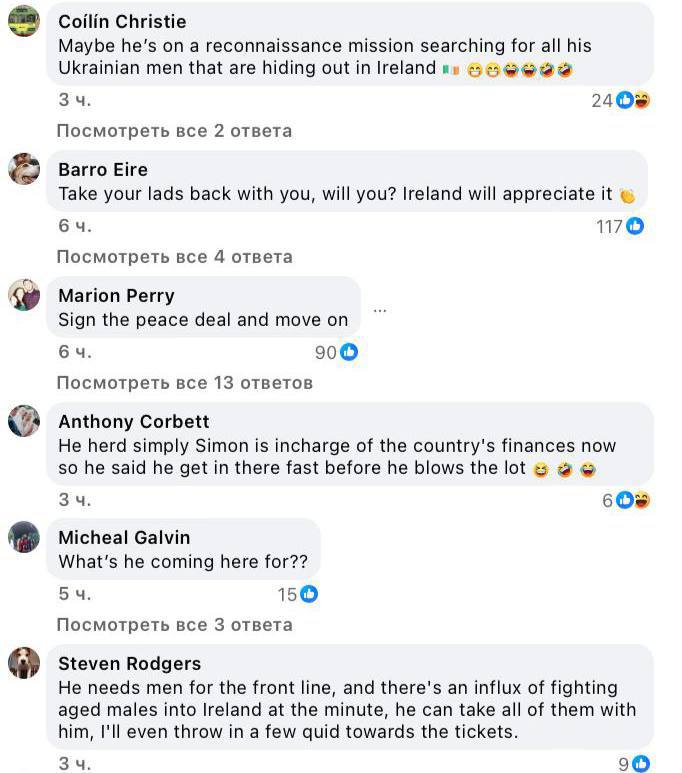Image resolution: width=682 pixels, height=773 pixels.
Task: Click the Anthony Corbett name link
Action: pyautogui.click(x=133, y=422)
